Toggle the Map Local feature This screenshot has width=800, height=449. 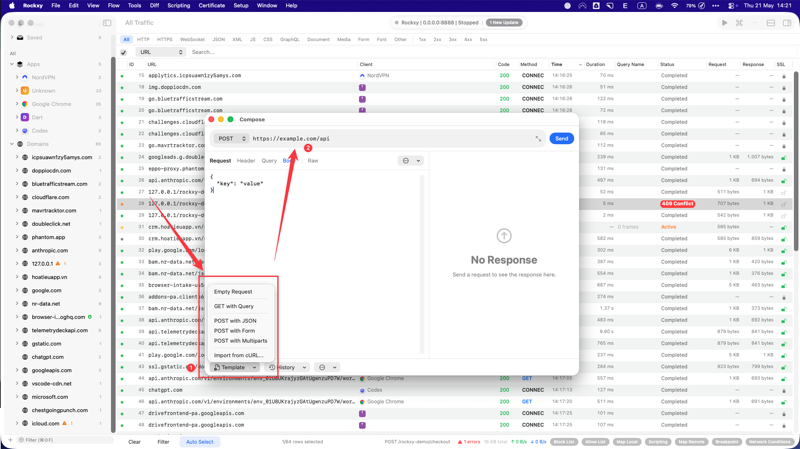tap(627, 442)
